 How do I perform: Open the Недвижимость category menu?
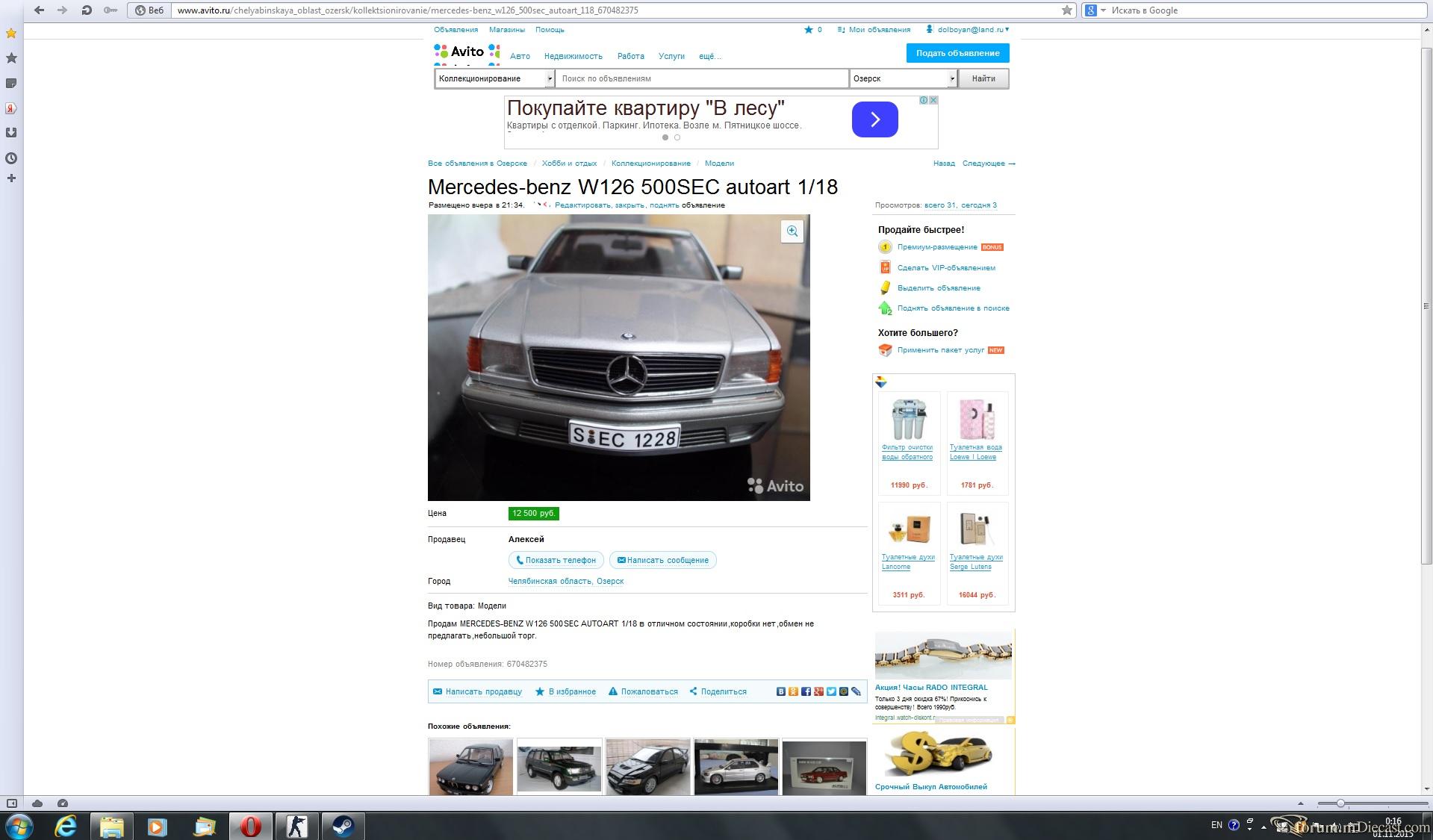click(573, 56)
